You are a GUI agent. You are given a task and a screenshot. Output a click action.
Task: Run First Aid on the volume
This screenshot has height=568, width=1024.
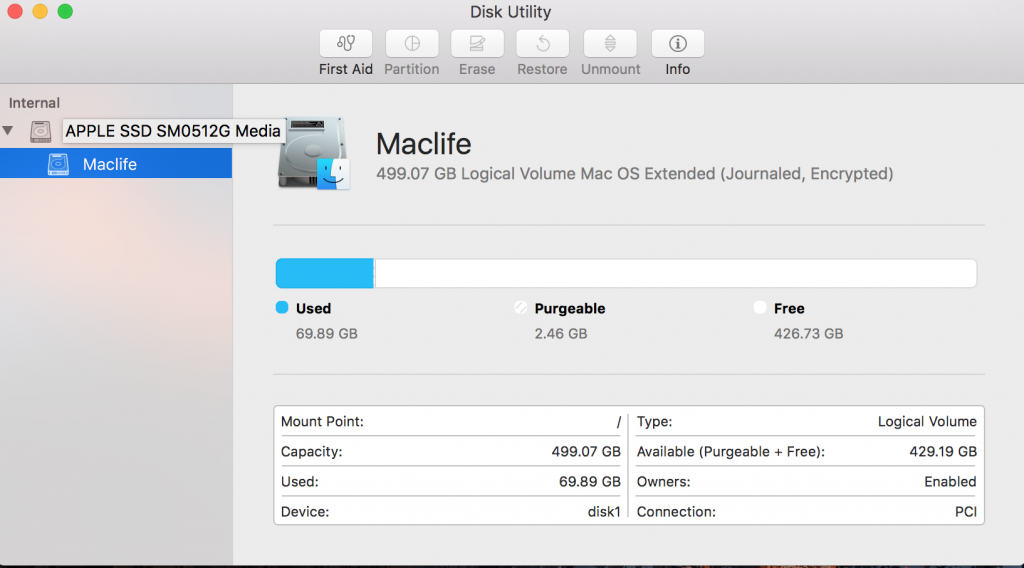pyautogui.click(x=345, y=44)
